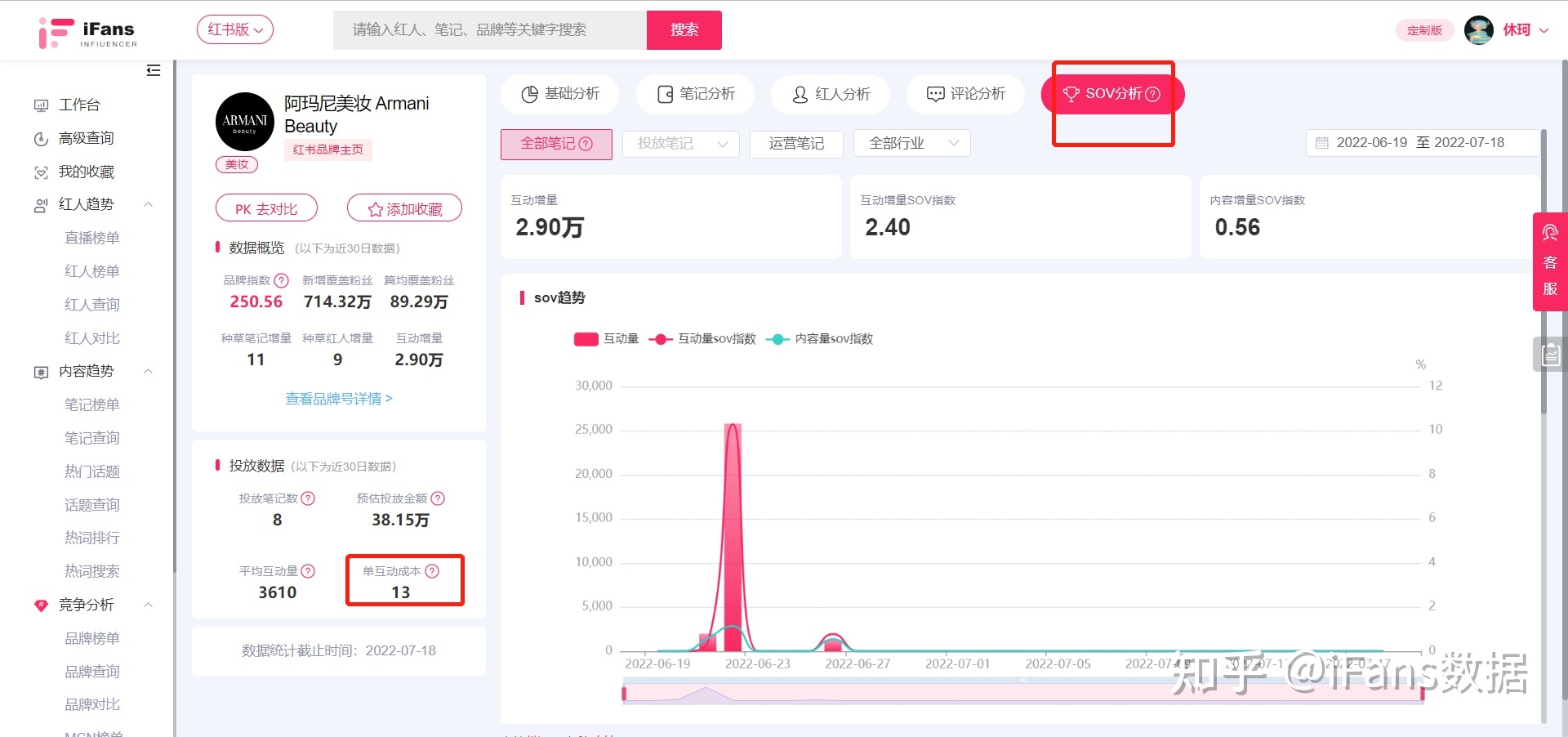This screenshot has height=737, width=1568.
Task: Collapse the 红人趋势 sidebar section
Action: click(148, 204)
